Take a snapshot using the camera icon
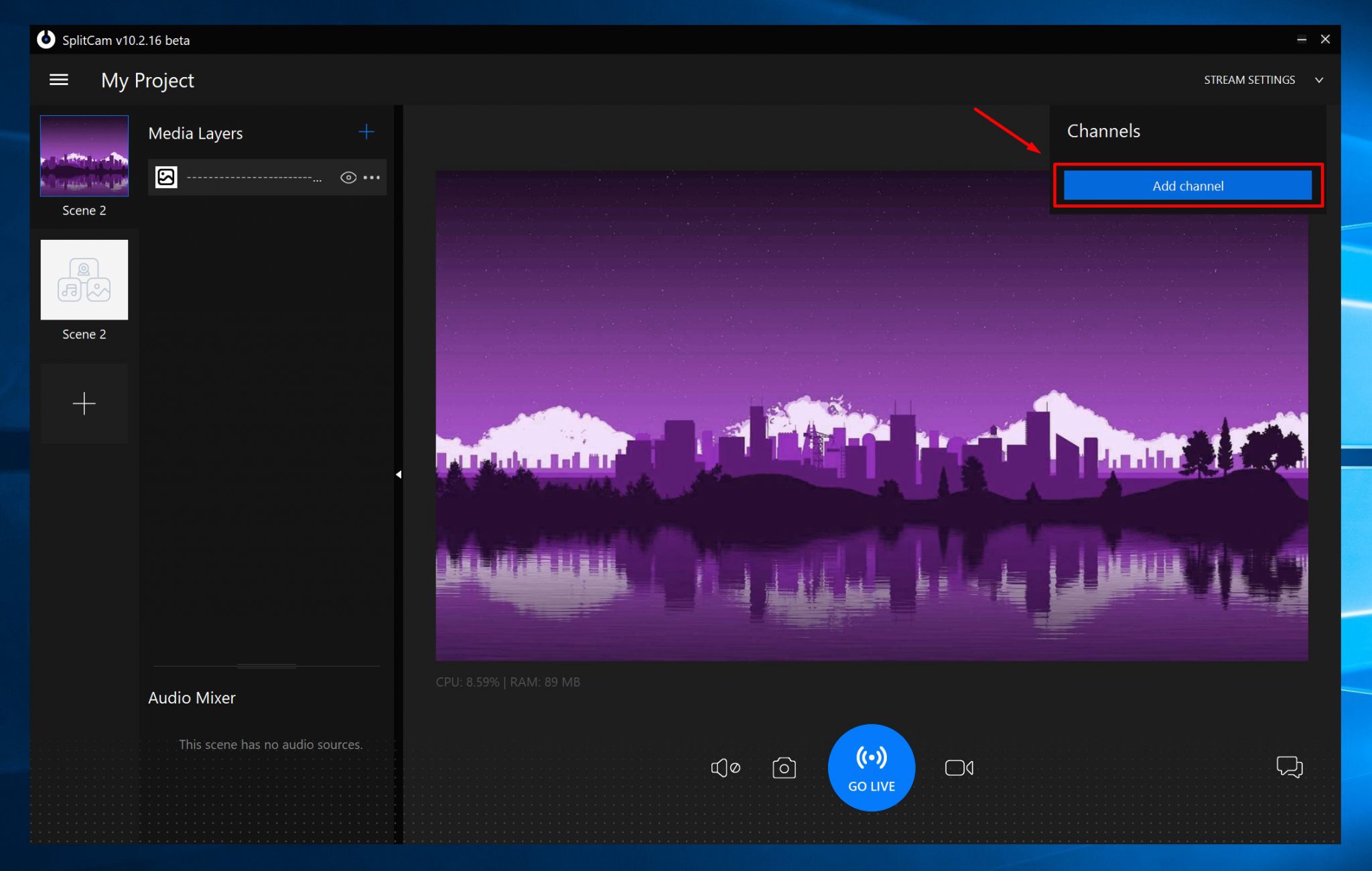Screen dimensions: 1372x871 click(784, 768)
